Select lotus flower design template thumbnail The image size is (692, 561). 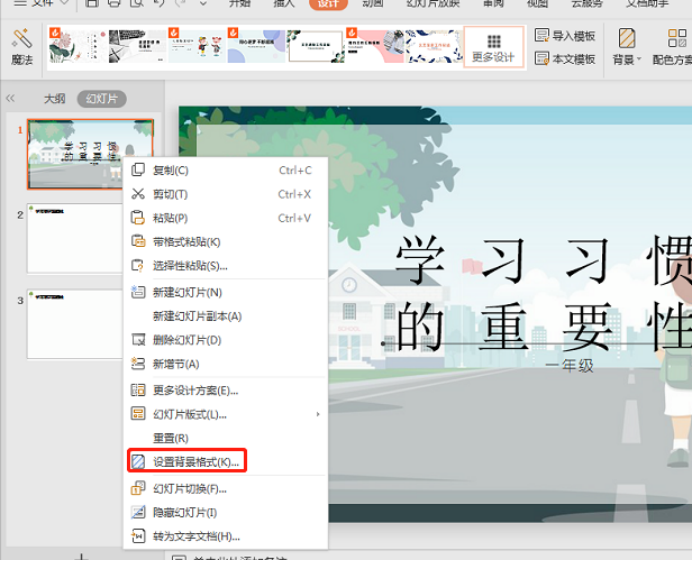(77, 46)
